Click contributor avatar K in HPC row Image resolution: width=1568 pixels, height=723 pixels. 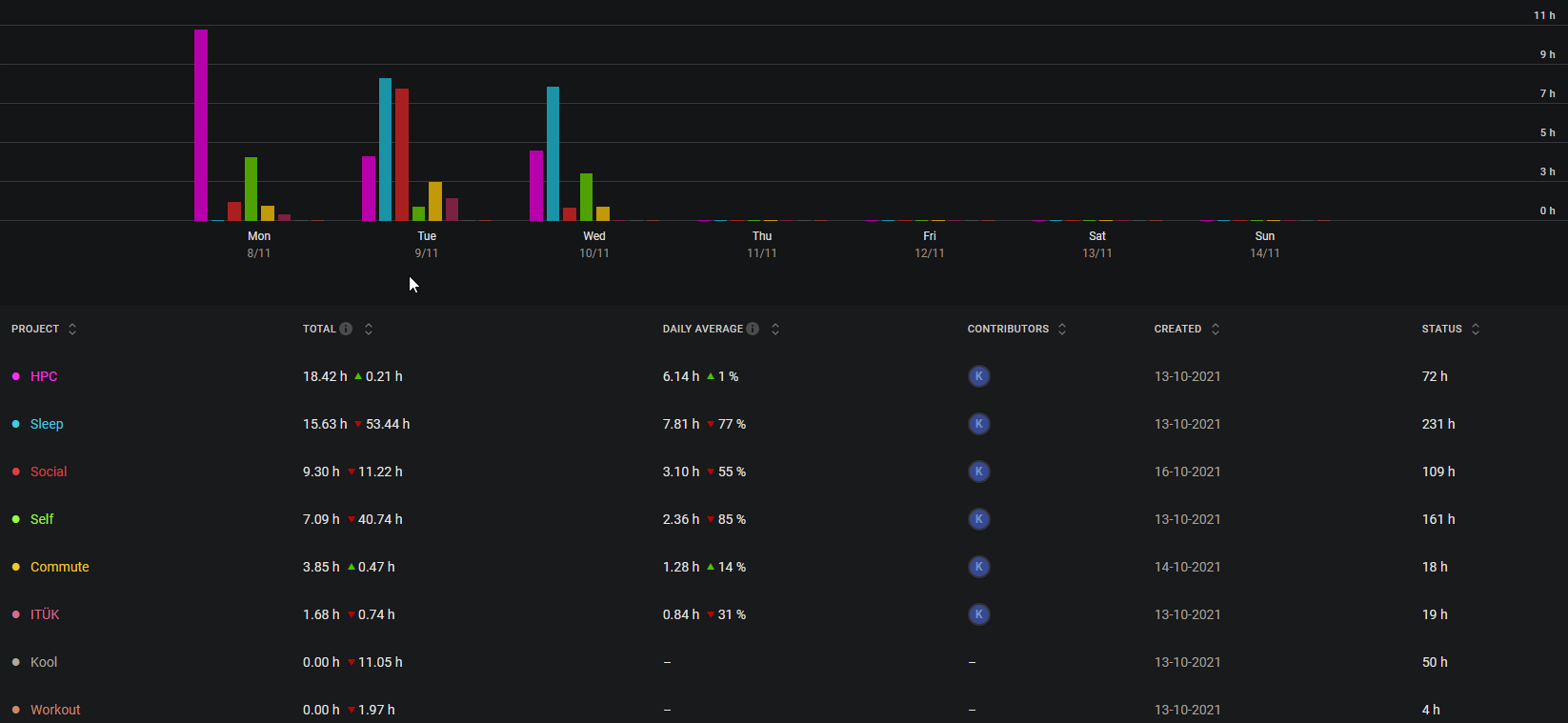pyautogui.click(x=978, y=376)
